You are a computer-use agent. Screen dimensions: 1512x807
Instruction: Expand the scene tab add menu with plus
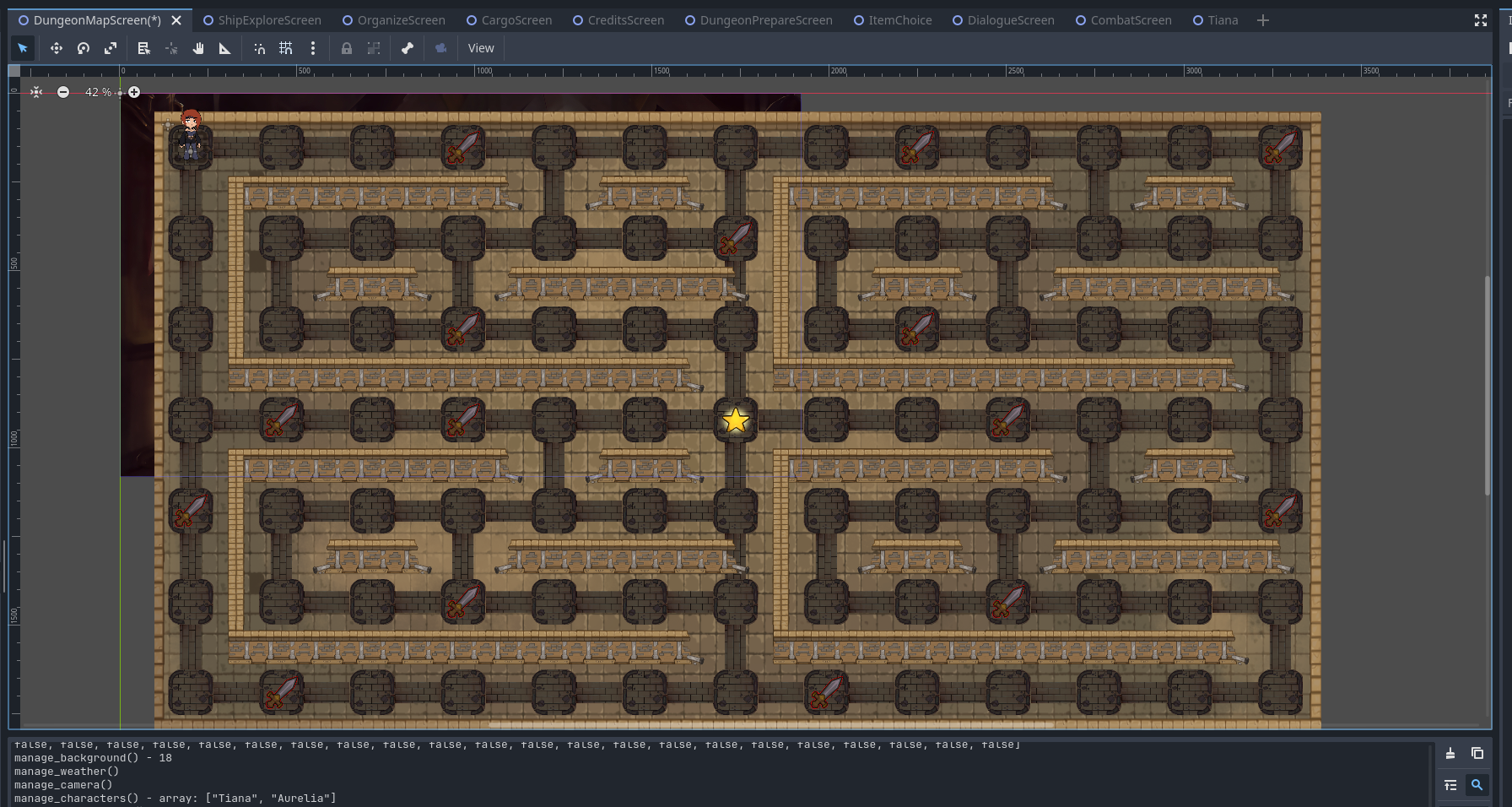click(x=1263, y=20)
